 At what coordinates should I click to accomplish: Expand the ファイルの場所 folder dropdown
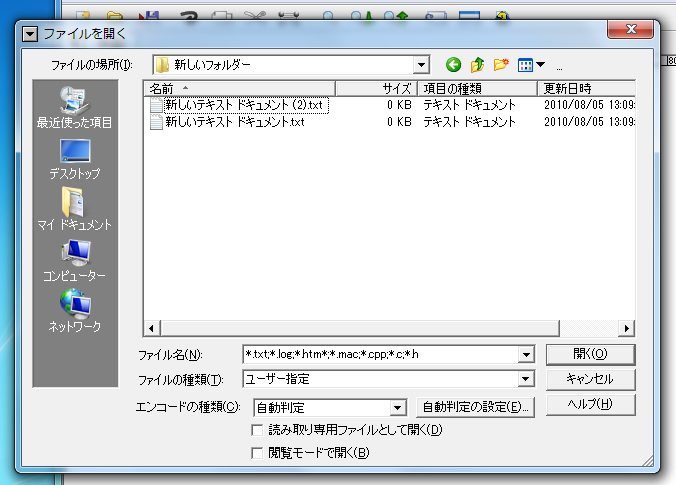click(422, 65)
